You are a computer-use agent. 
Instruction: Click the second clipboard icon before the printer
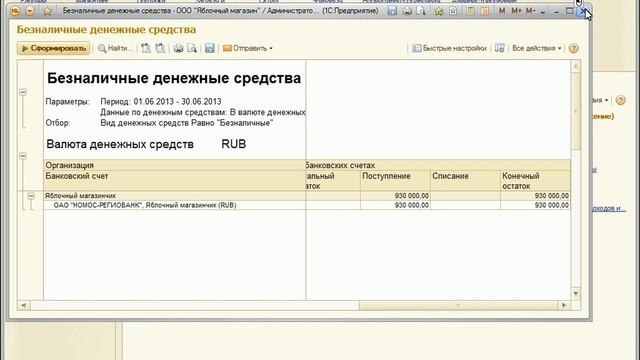coord(160,48)
